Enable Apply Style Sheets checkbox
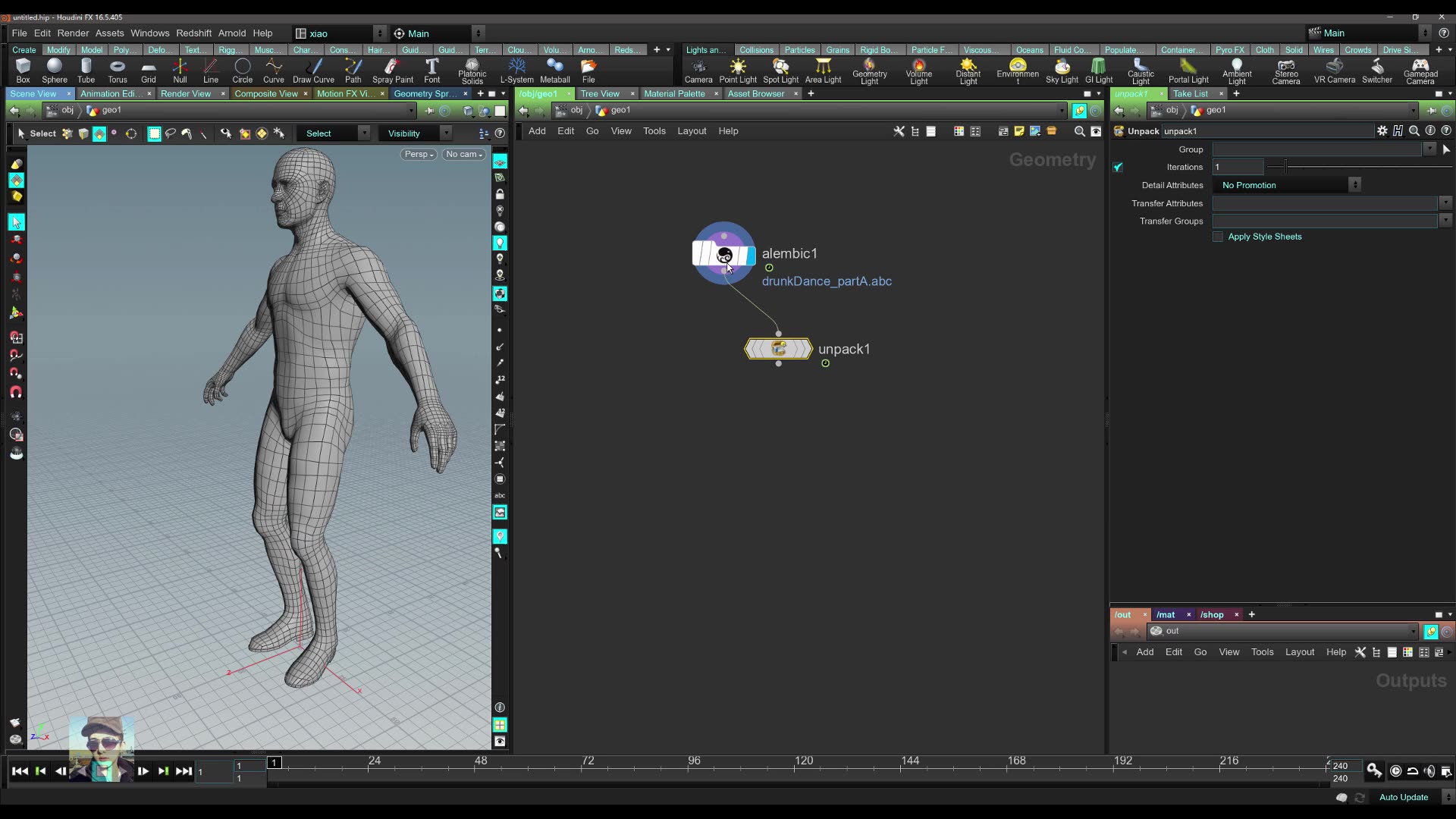The image size is (1456, 819). (1218, 237)
